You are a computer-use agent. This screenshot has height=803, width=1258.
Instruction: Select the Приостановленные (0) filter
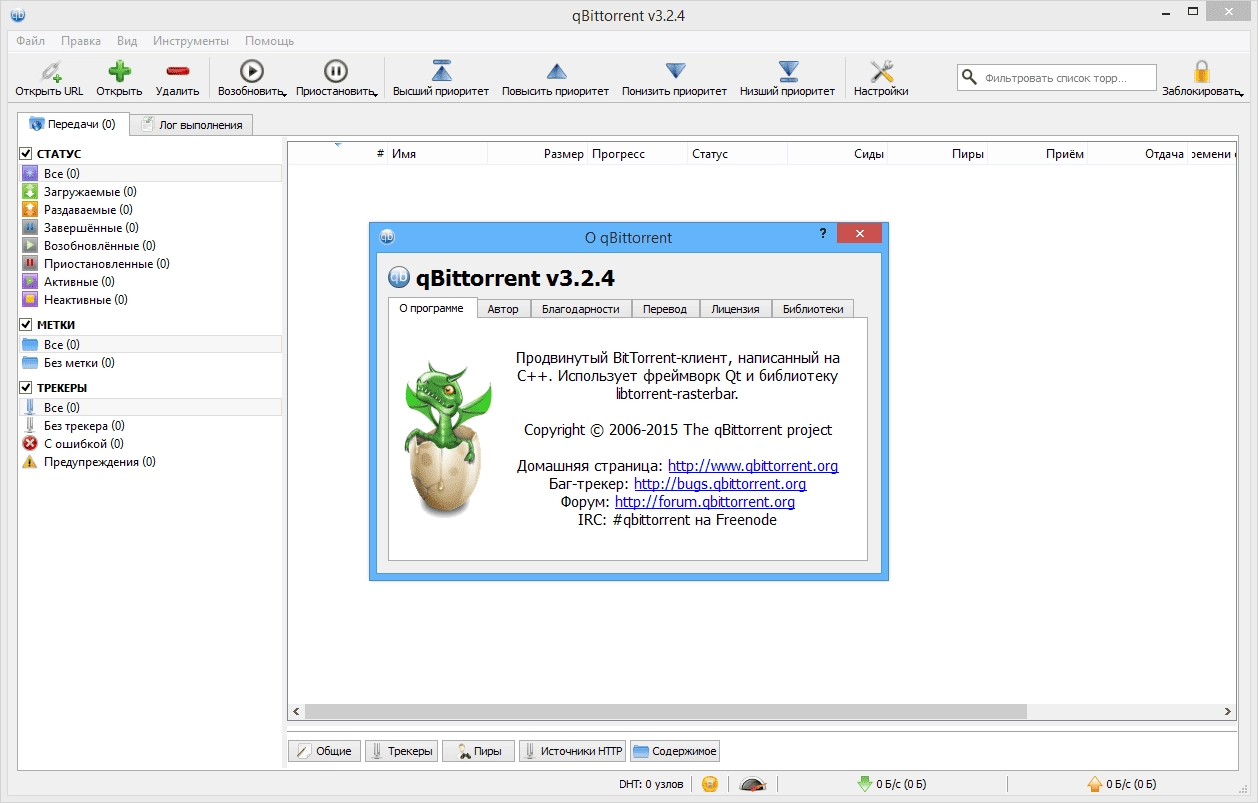click(106, 264)
